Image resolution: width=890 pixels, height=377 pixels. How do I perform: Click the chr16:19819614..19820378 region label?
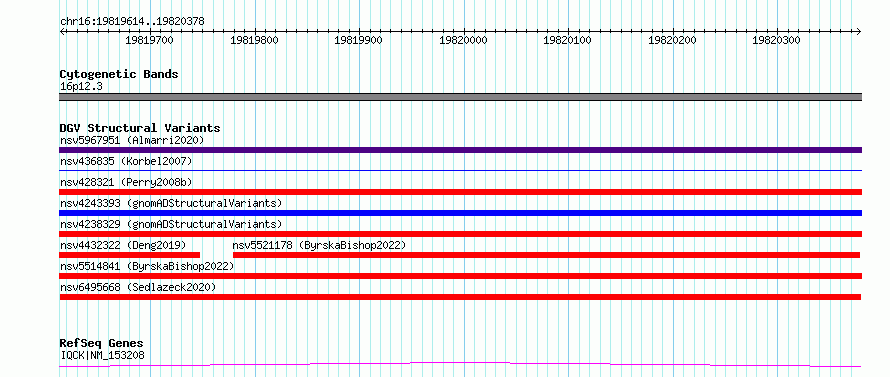point(132,22)
